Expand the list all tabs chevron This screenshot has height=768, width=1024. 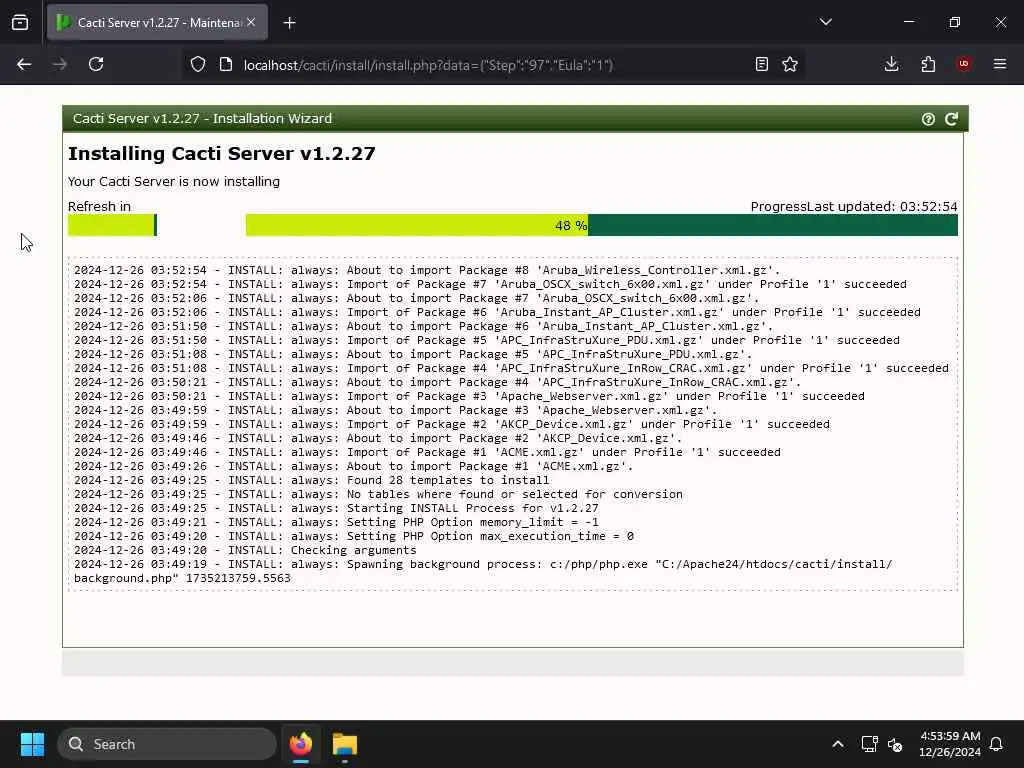825,22
